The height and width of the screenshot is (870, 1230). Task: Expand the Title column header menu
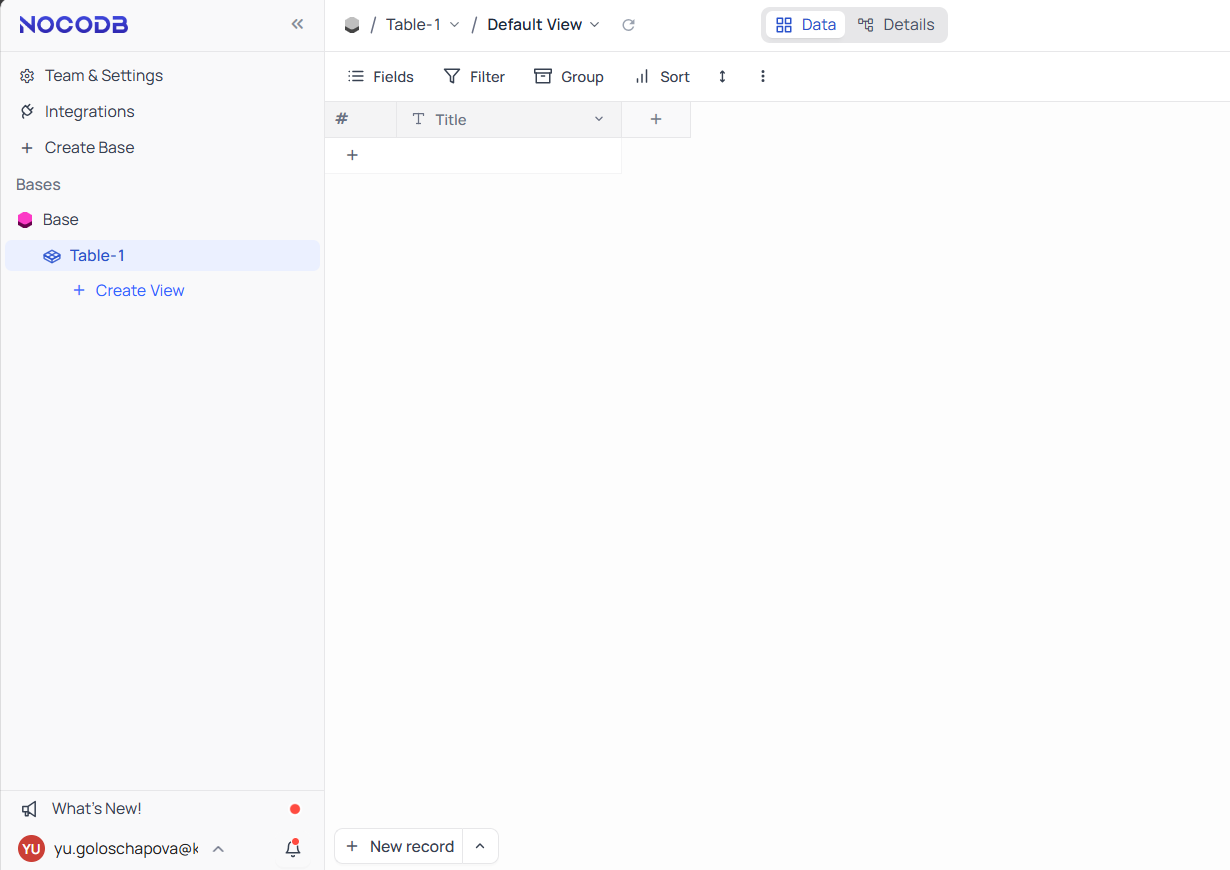599,120
